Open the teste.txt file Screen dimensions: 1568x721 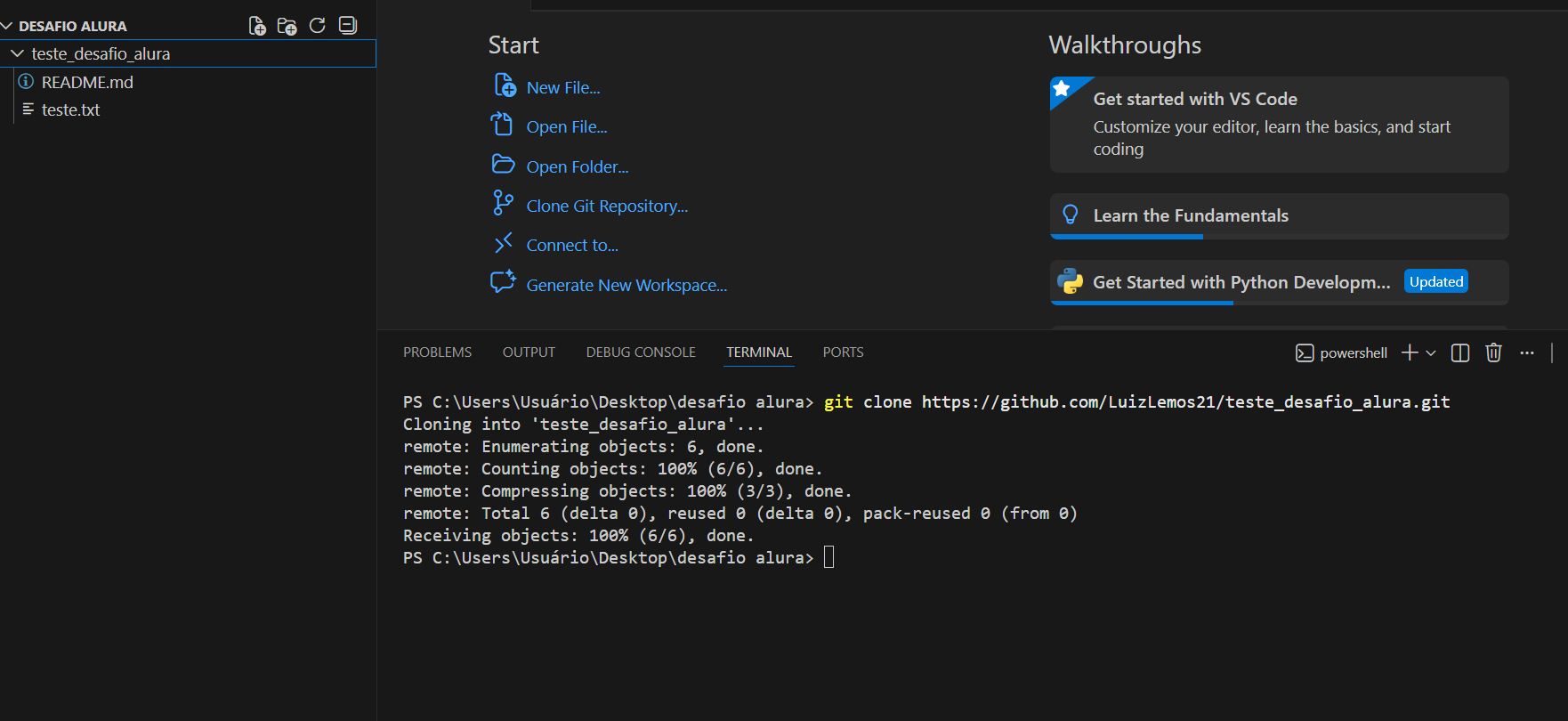click(x=71, y=110)
